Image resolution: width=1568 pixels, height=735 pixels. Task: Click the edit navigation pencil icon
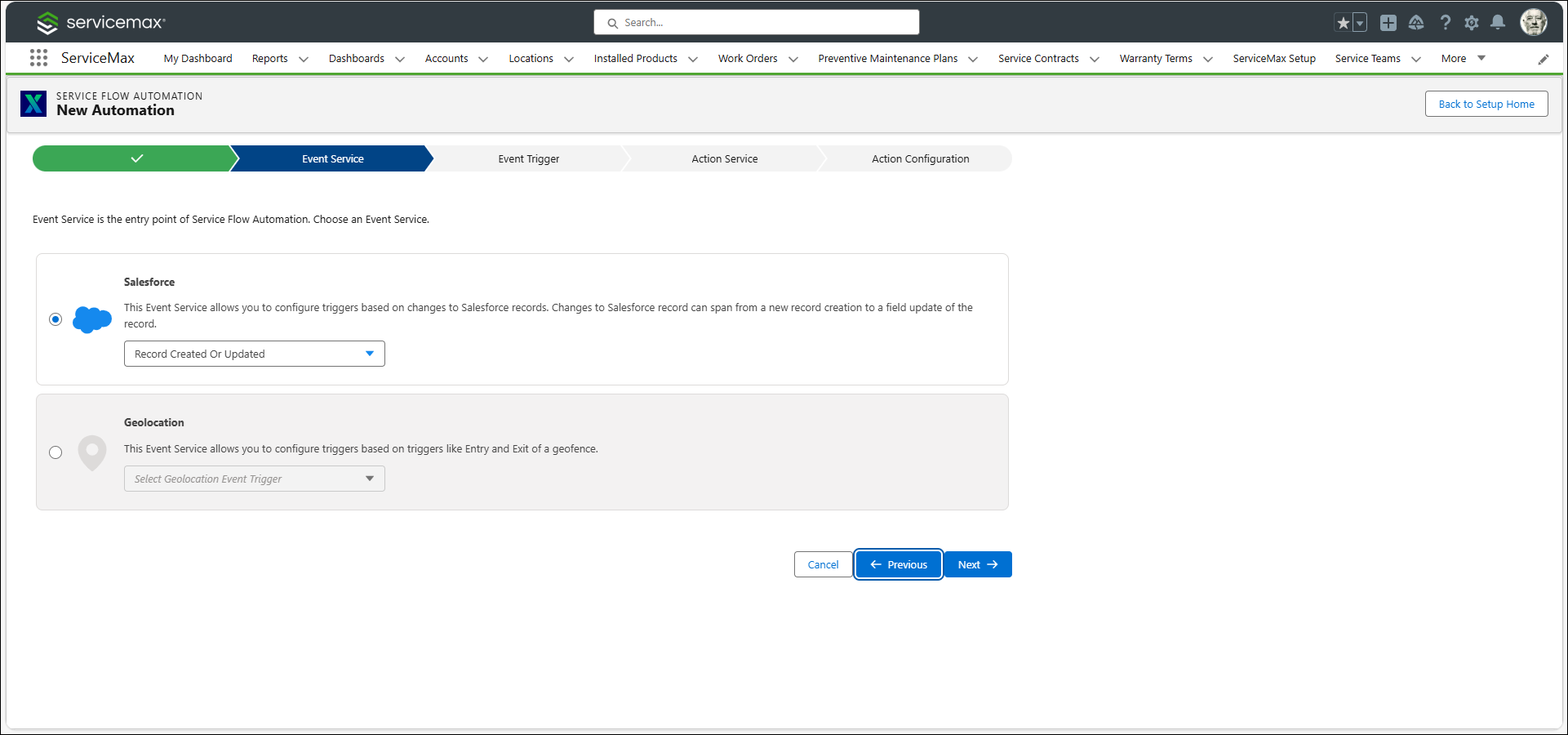[x=1544, y=59]
